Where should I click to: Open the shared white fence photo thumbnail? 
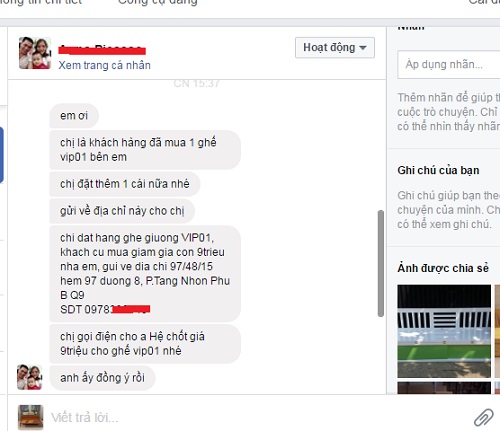click(444, 331)
